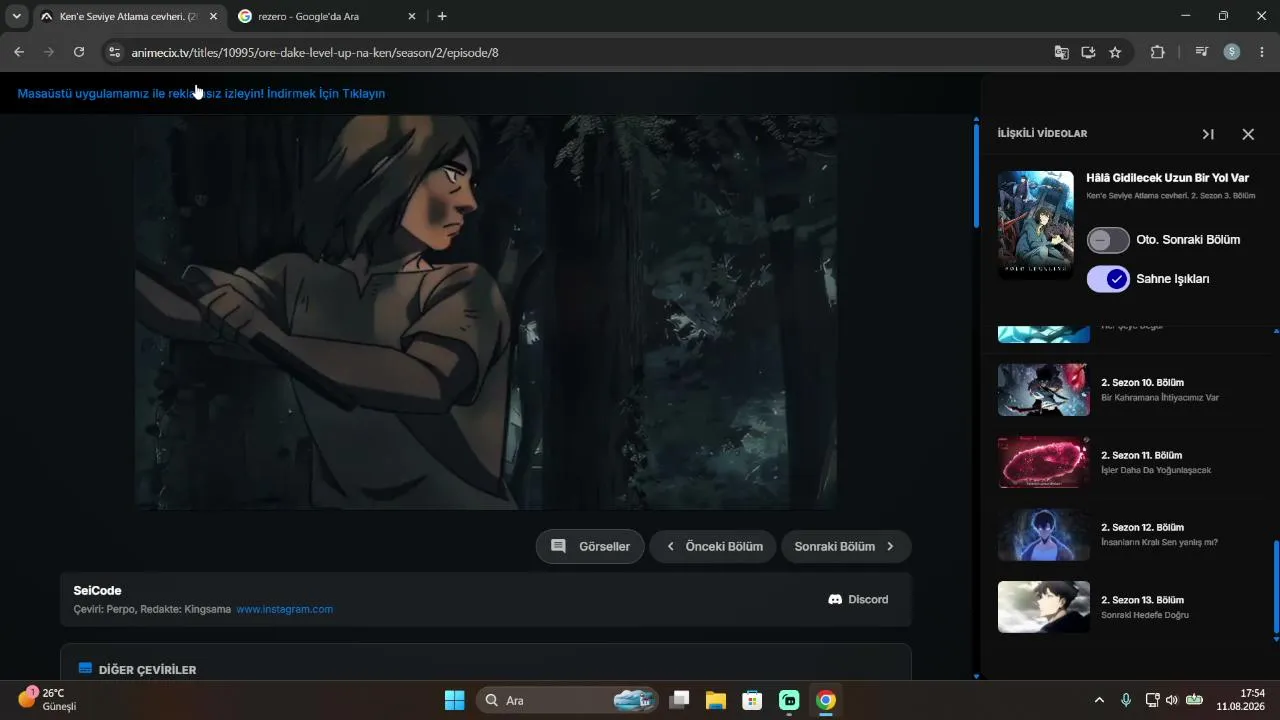Click the DİĞER ÇEVİRİLER heading
Screen dimensions: 1280x720
coord(147,670)
